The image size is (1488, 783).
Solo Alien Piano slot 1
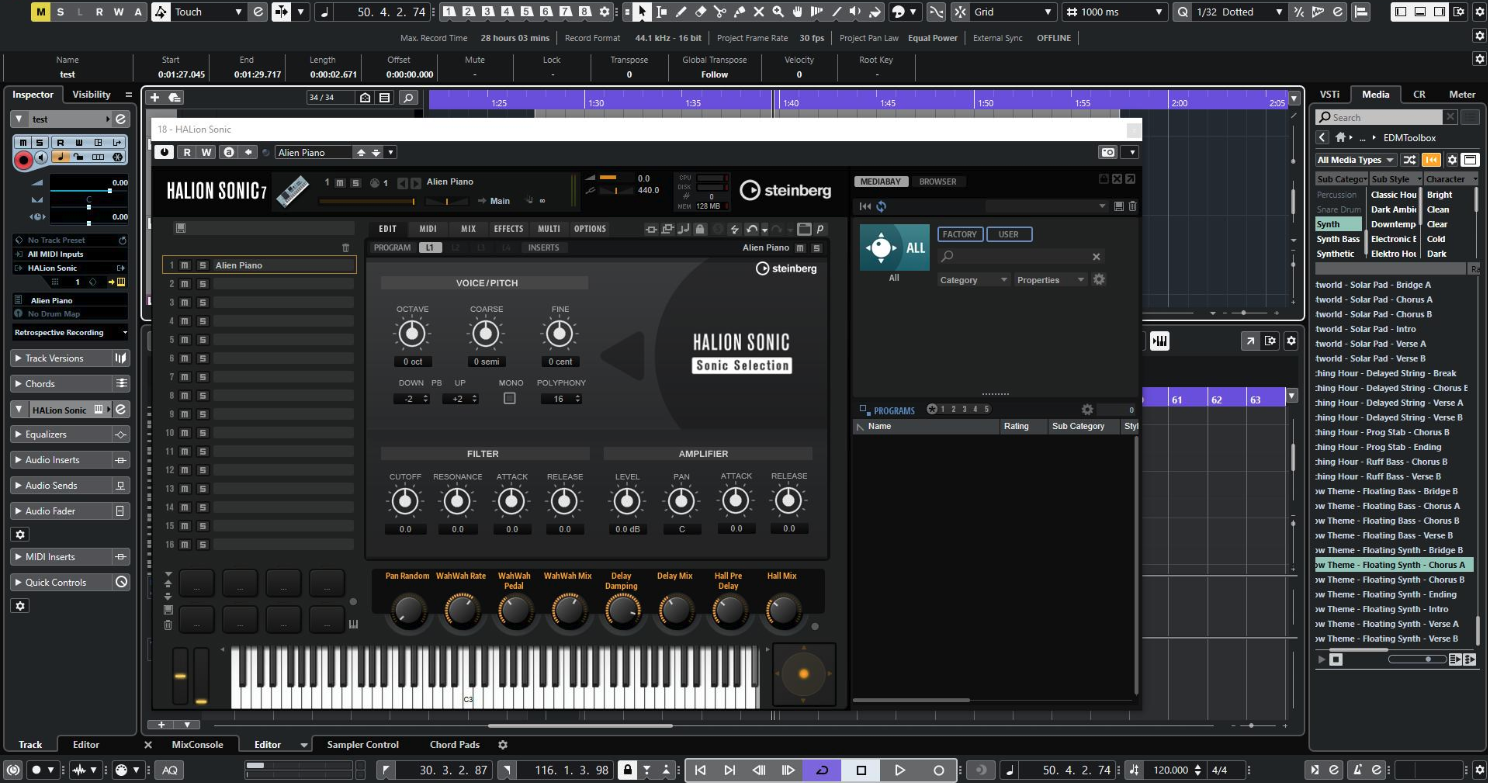(202, 265)
